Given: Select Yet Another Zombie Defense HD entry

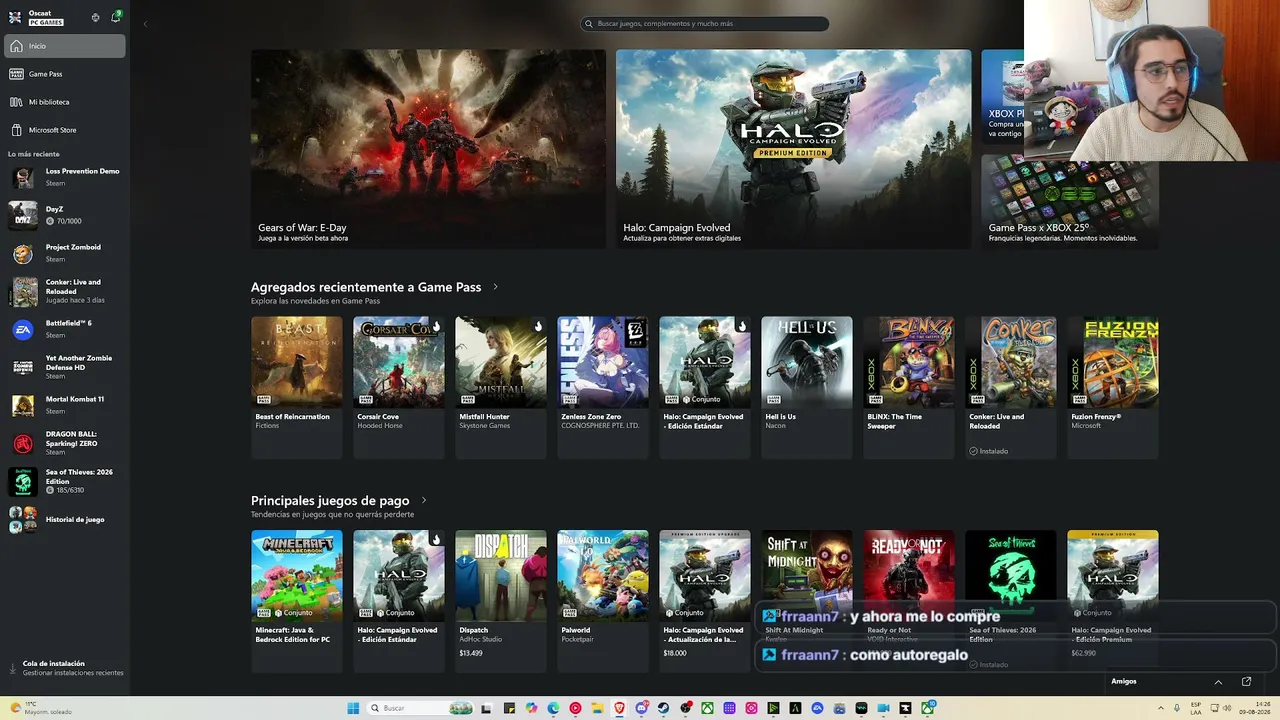Looking at the screenshot, I should 65,367.
